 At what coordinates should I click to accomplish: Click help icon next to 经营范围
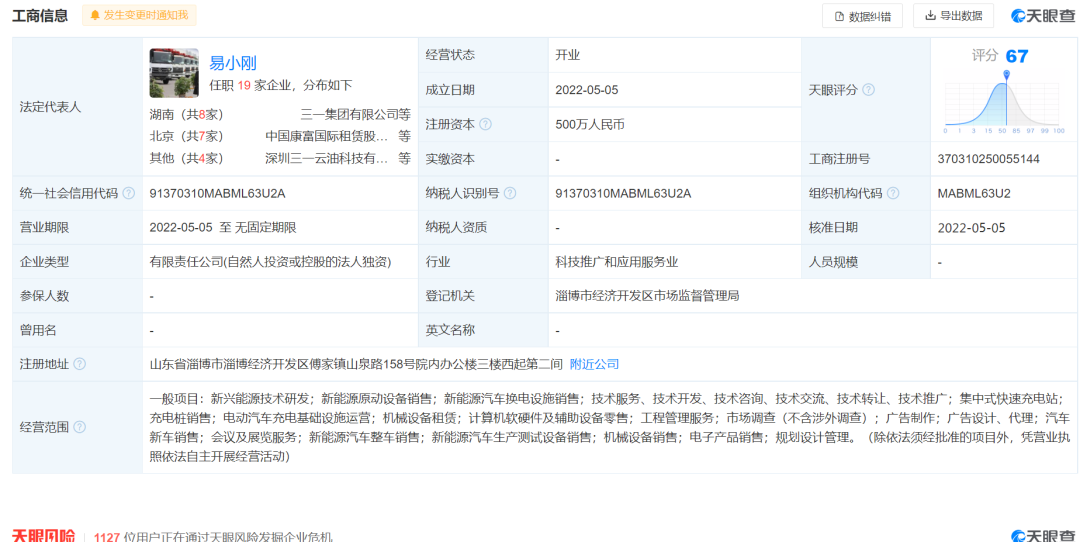point(79,427)
